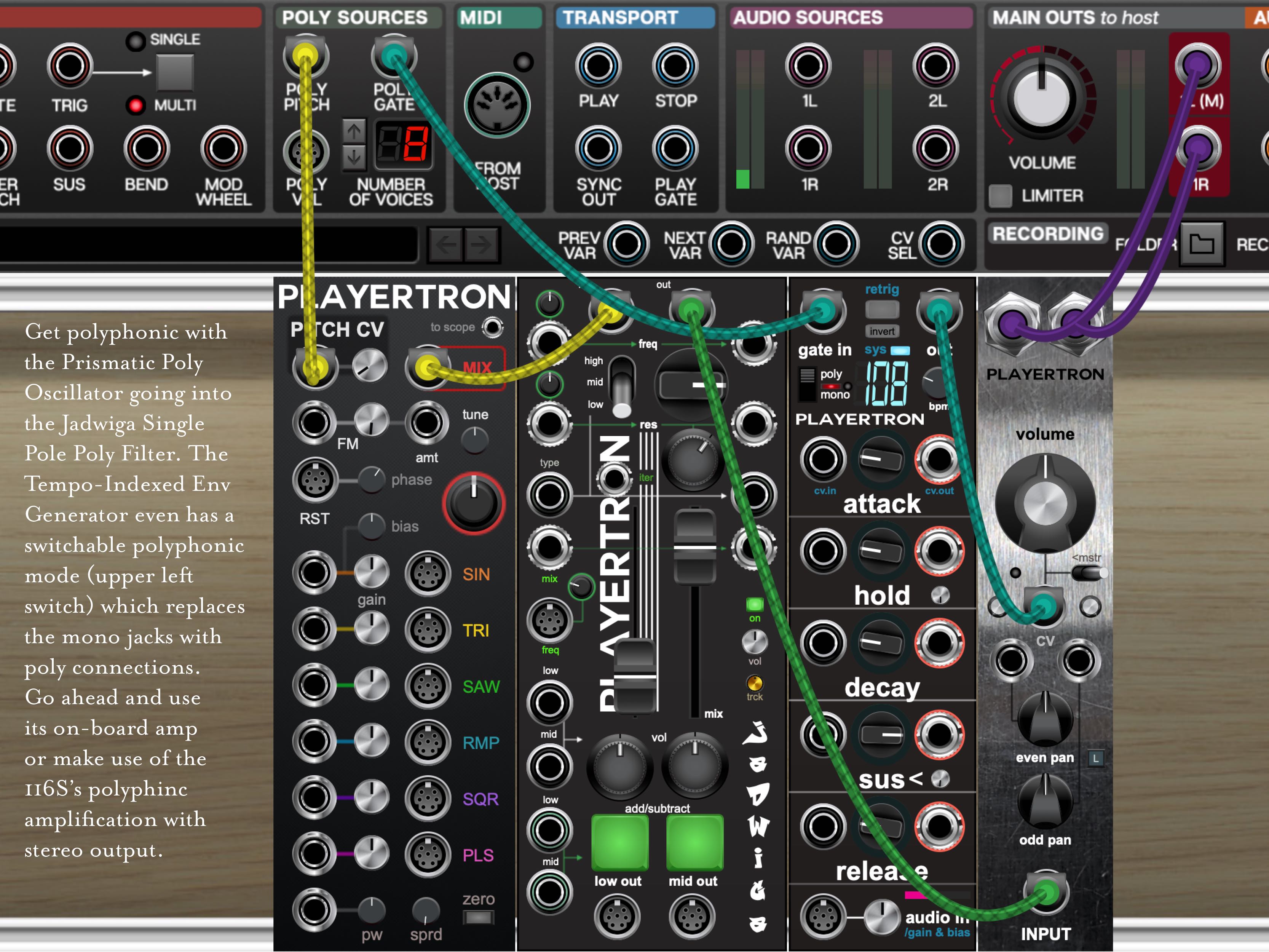Click the mix fader on the Jadwiga filter
1269x952 pixels.
coord(695,547)
